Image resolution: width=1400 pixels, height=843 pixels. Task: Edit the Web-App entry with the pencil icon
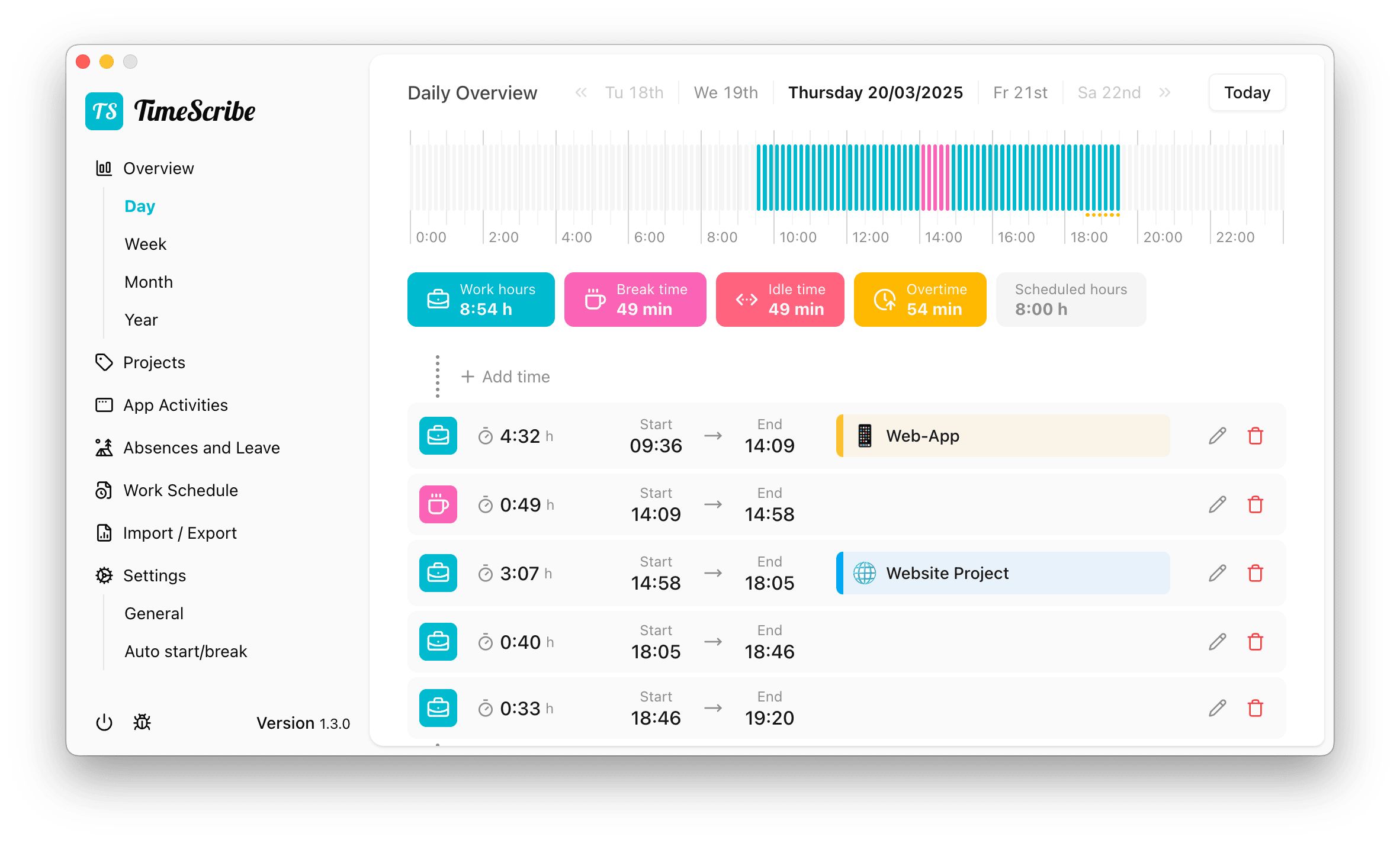1218,436
